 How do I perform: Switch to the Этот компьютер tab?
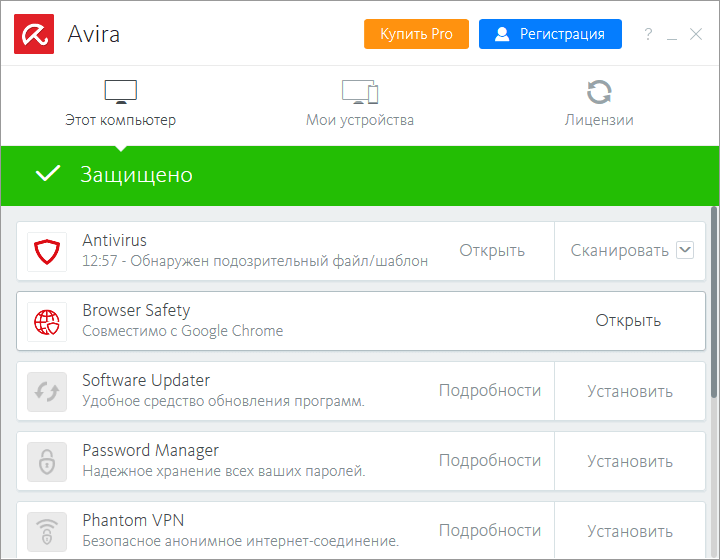120,105
